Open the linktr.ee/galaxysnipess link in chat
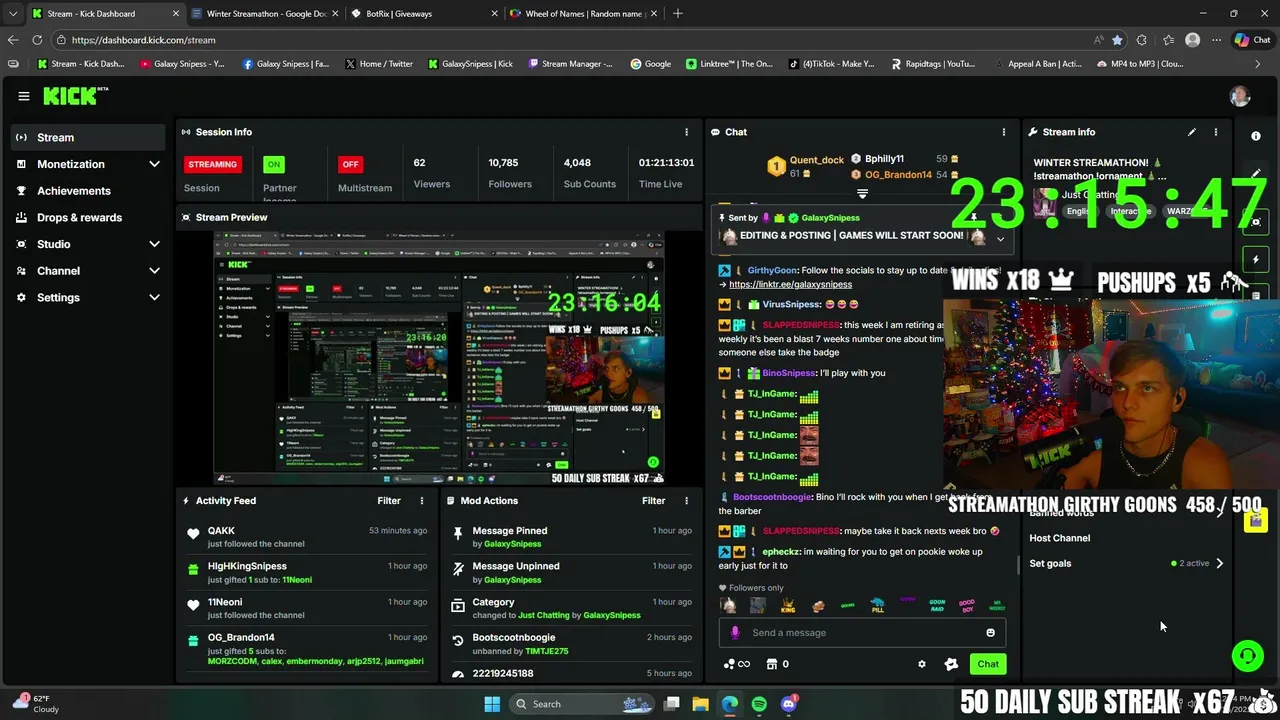1280x720 pixels. tap(790, 284)
